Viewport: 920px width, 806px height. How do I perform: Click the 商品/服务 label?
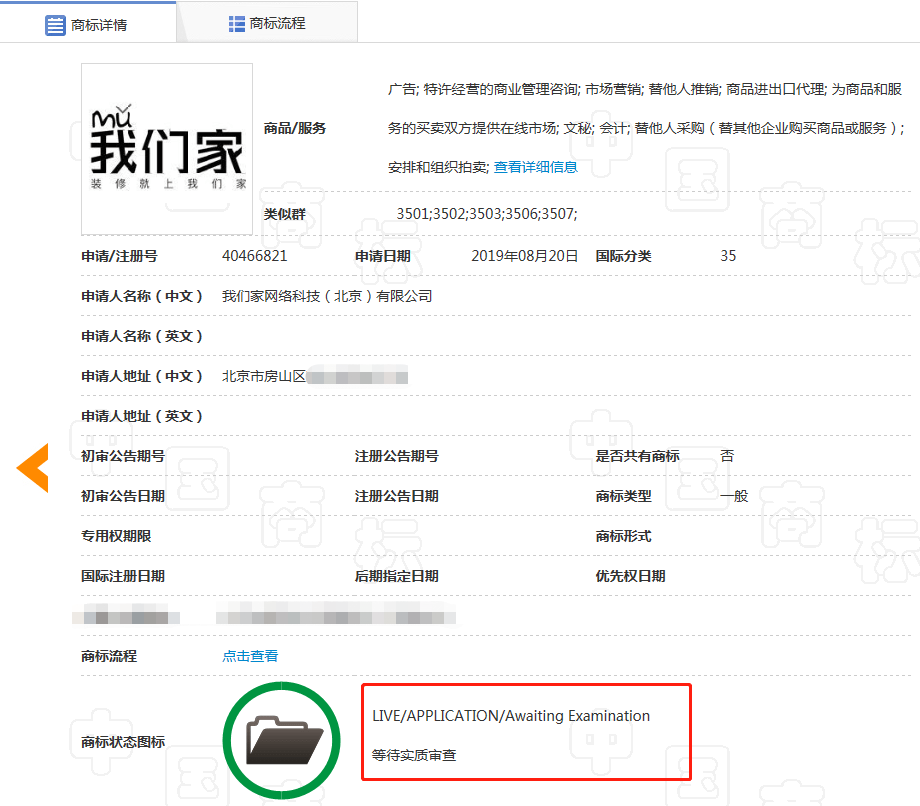tap(295, 128)
